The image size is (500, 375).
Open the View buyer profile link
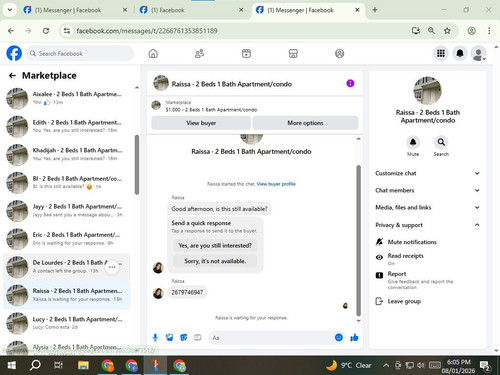point(276,184)
